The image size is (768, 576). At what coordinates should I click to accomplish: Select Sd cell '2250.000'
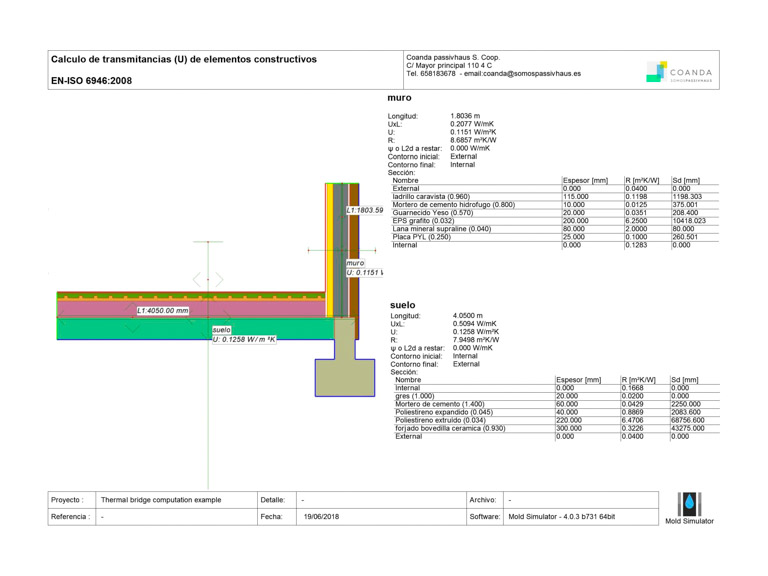pyautogui.click(x=686, y=404)
